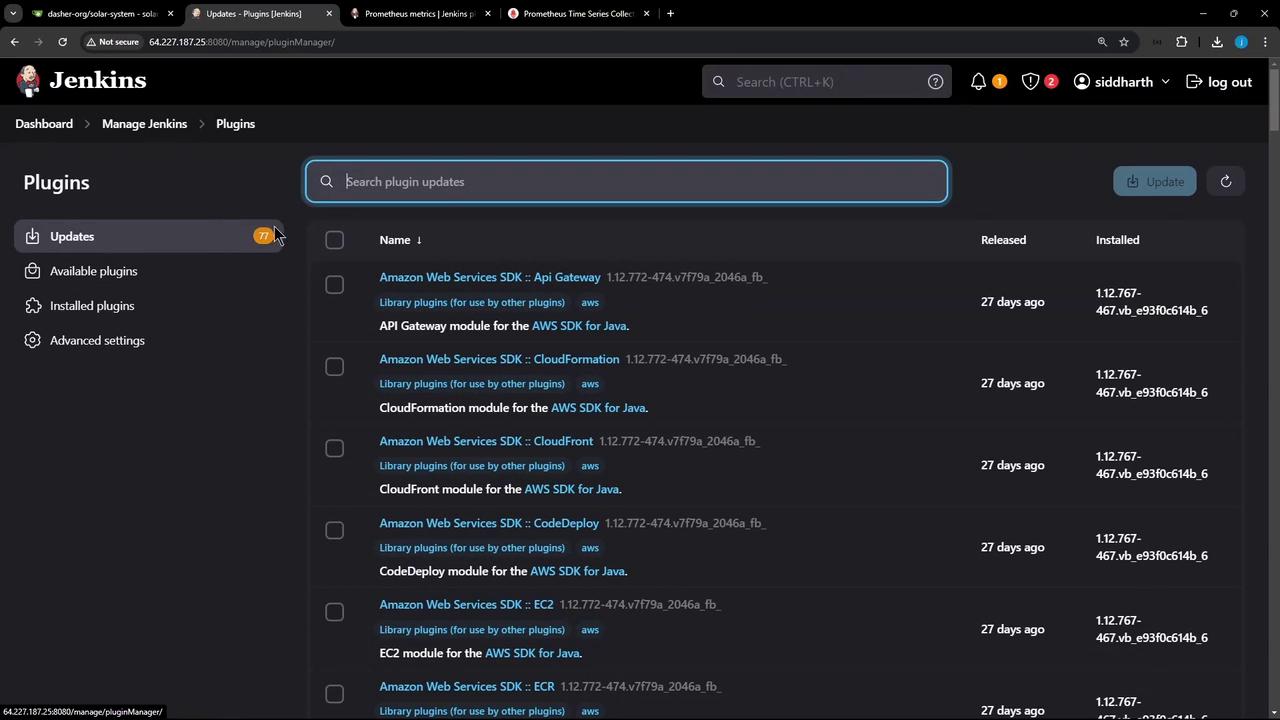
Task: Switch to the dasher-org/solar-system browser tab
Action: click(x=102, y=14)
